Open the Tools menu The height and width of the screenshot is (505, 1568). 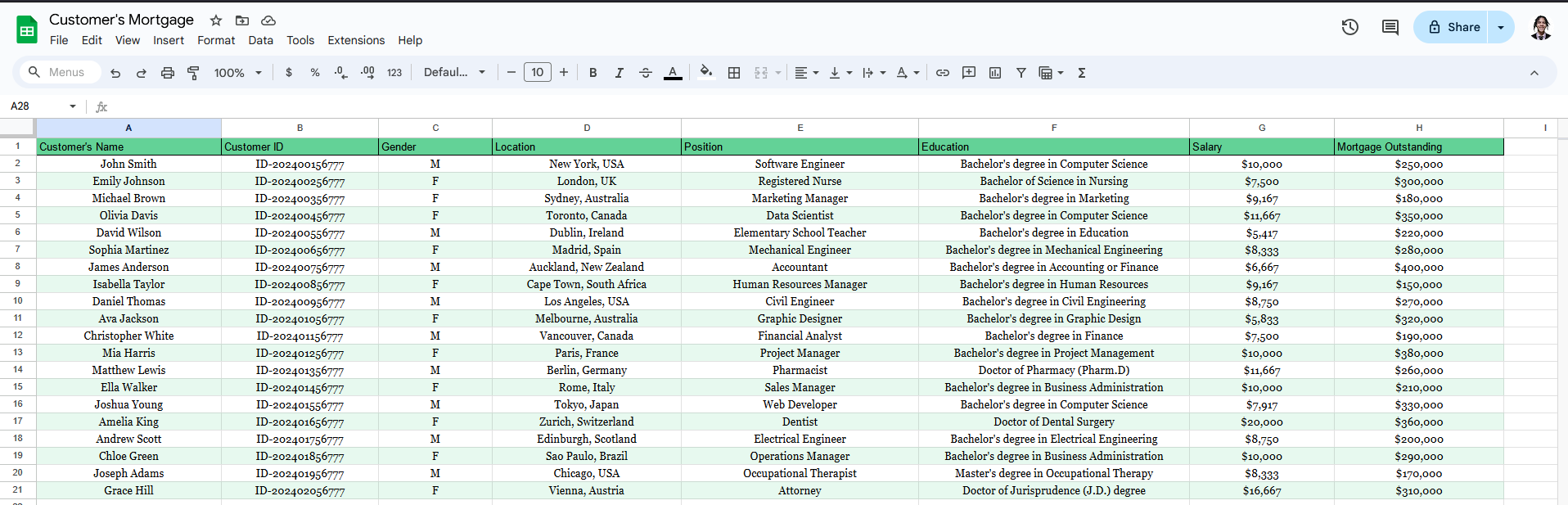point(300,40)
